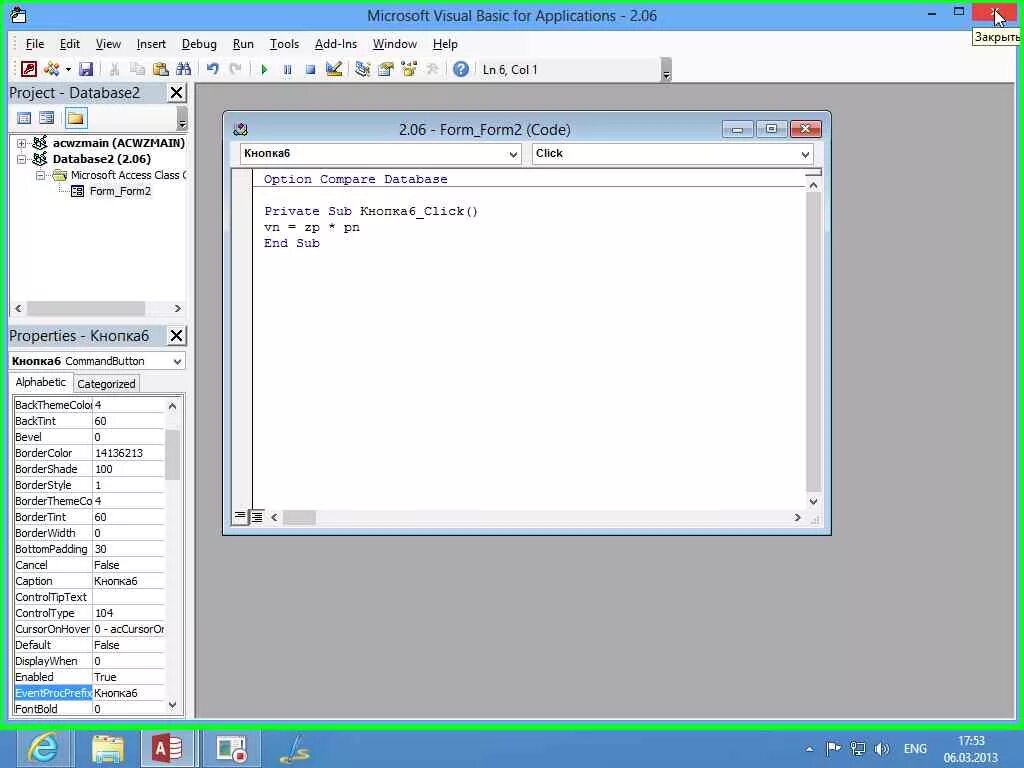This screenshot has width=1024, height=768.
Task: Open the Кнопка6 object dropdown in code window
Action: [x=513, y=154]
